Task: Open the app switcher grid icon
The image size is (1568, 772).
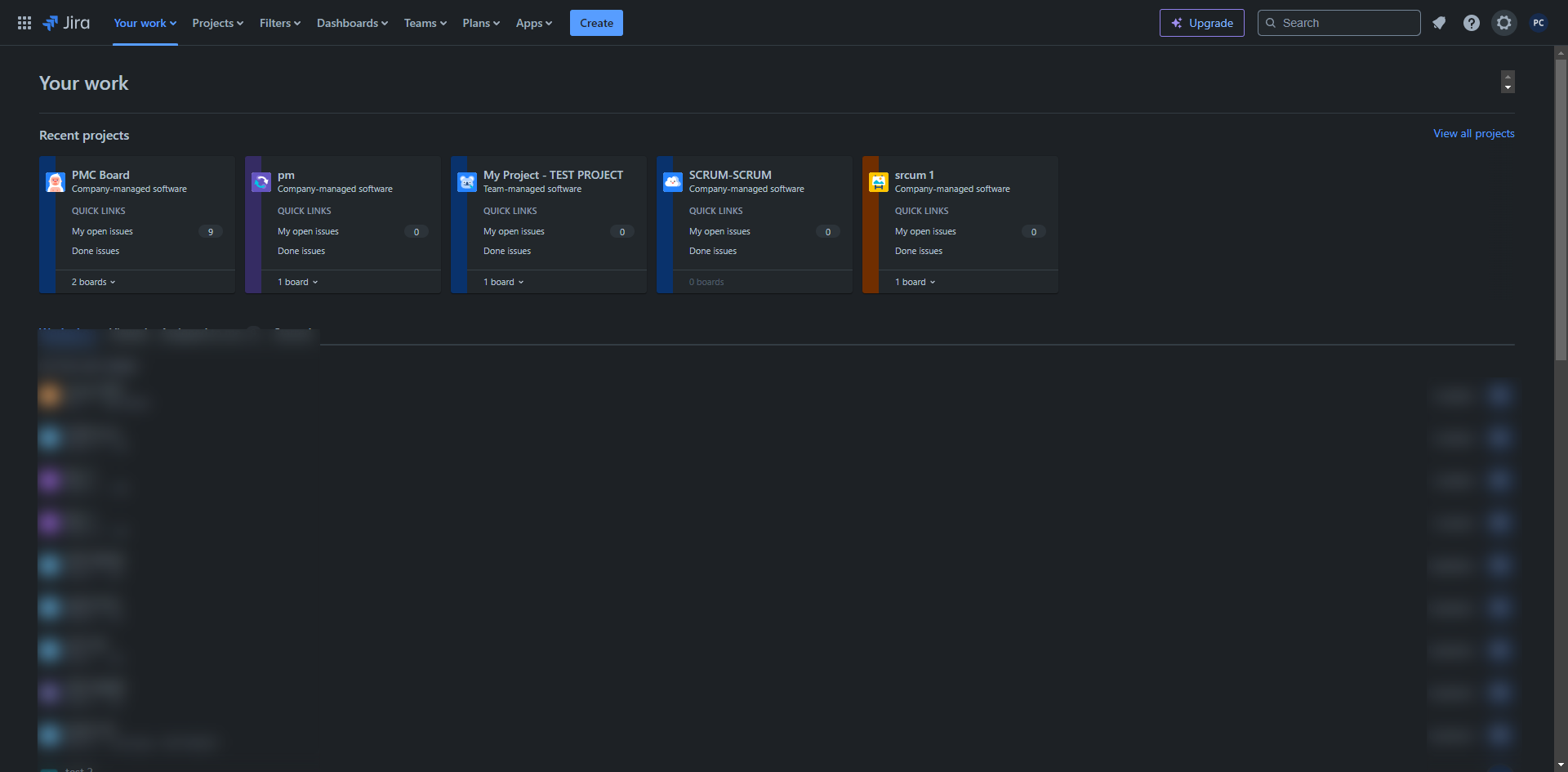Action: coord(24,23)
